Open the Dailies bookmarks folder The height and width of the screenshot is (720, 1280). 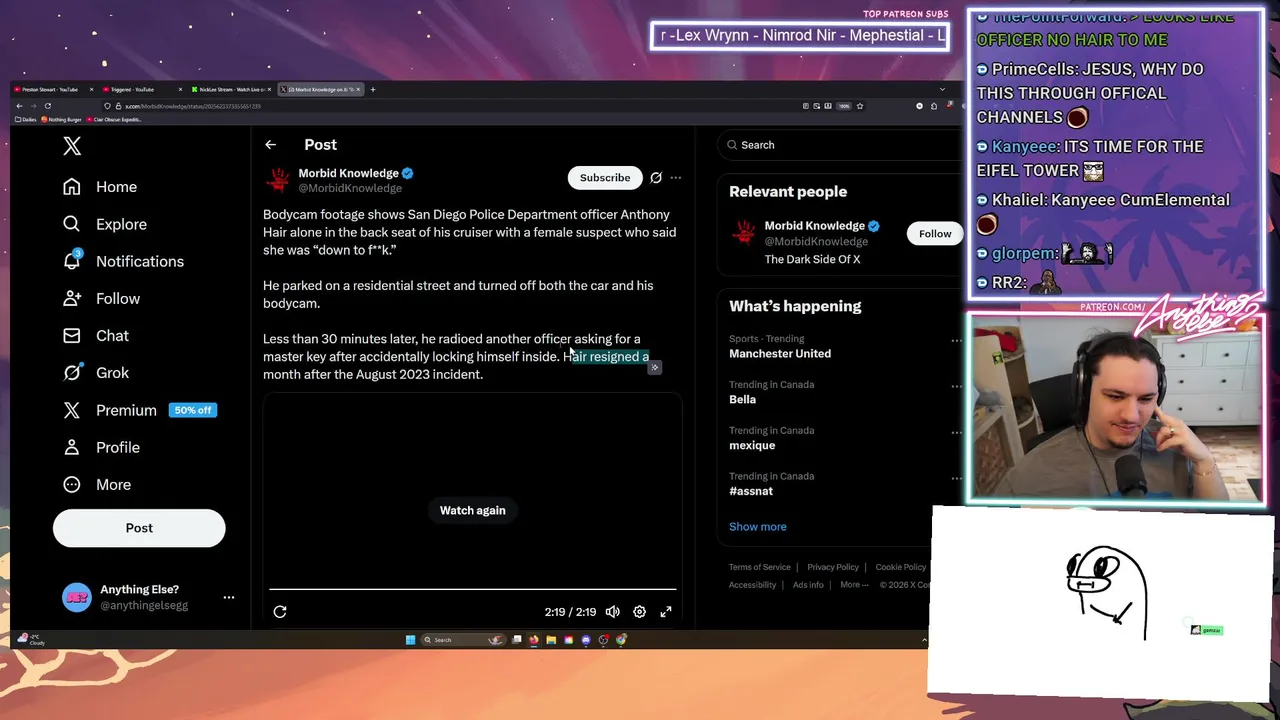[26, 119]
